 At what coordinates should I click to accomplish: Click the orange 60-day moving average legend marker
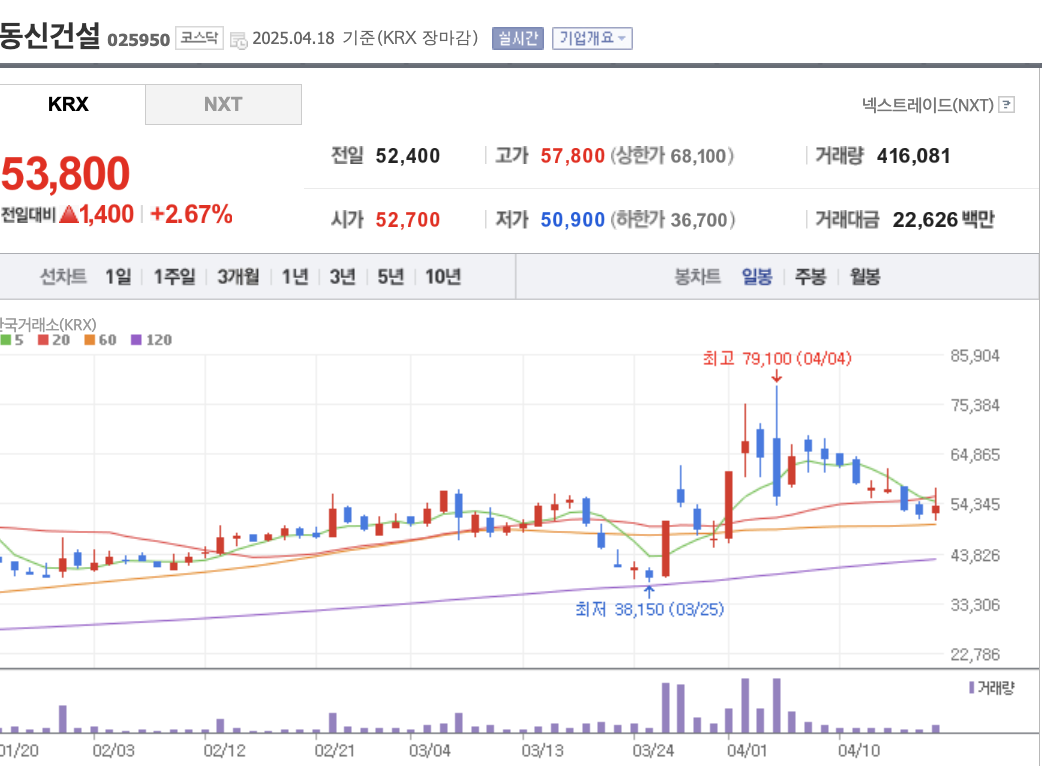pos(90,340)
